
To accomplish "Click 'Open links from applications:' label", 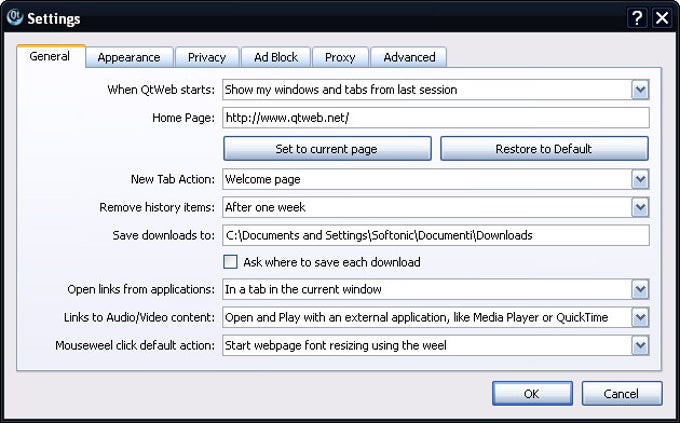I will click(x=141, y=289).
